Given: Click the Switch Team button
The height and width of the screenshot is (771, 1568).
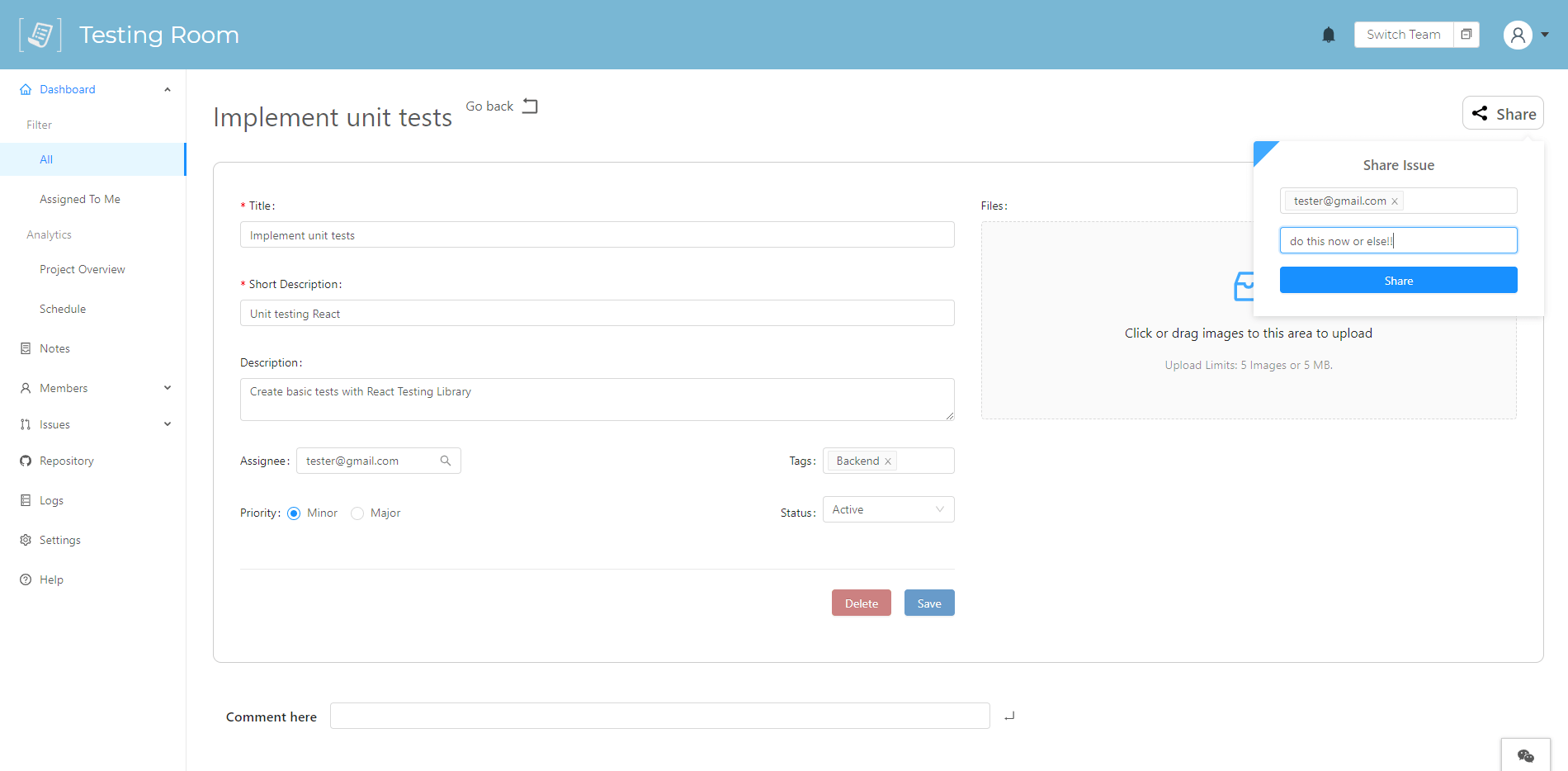Looking at the screenshot, I should pyautogui.click(x=1404, y=35).
